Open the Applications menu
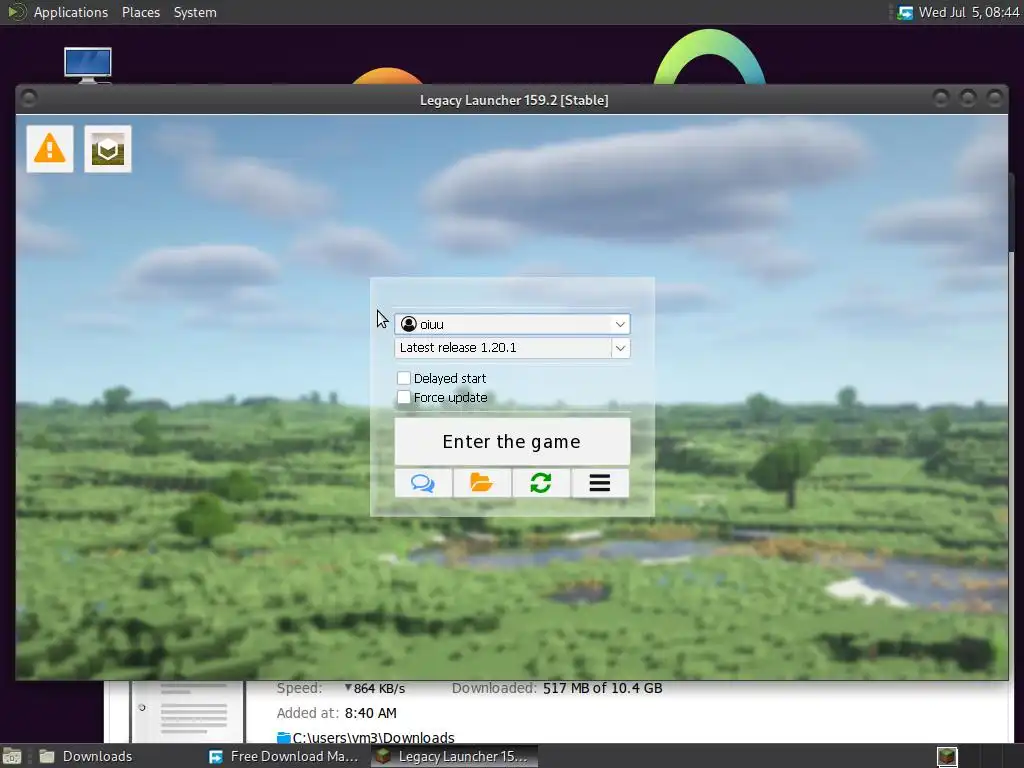Image resolution: width=1024 pixels, height=768 pixels. point(71,12)
